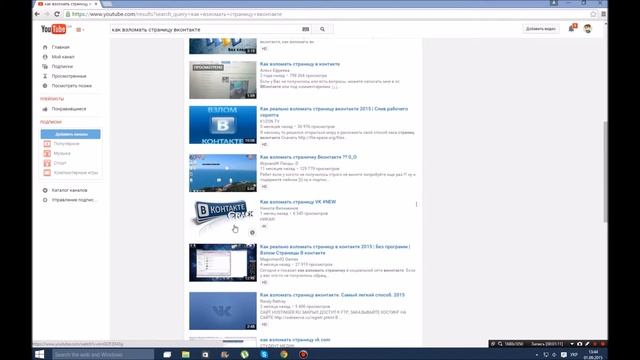
Task: Open Chrome from the taskbar
Action: click(284, 355)
